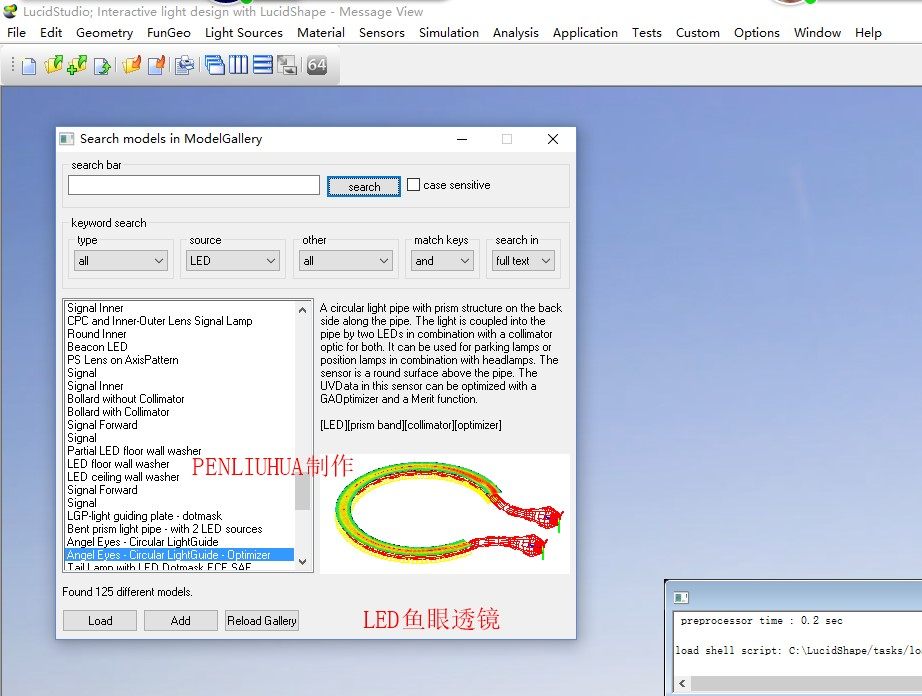This screenshot has width=922, height=696.
Task: Open the source dropdown set to LED
Action: tap(233, 260)
